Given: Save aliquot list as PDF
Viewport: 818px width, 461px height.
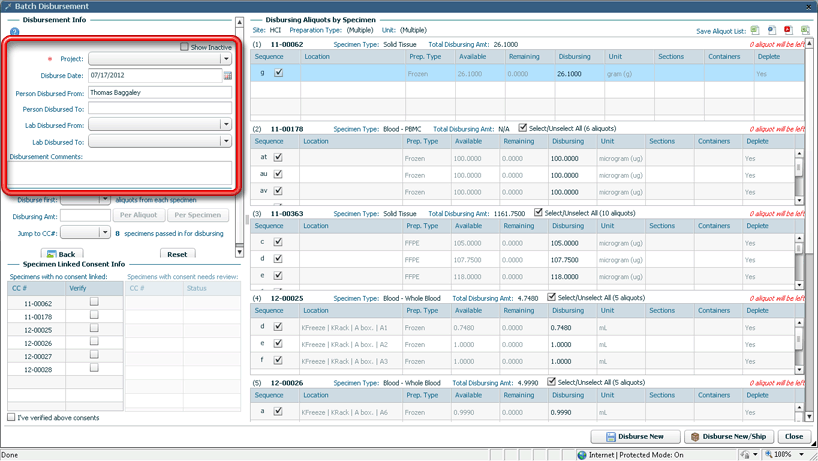Looking at the screenshot, I should coord(788,30).
